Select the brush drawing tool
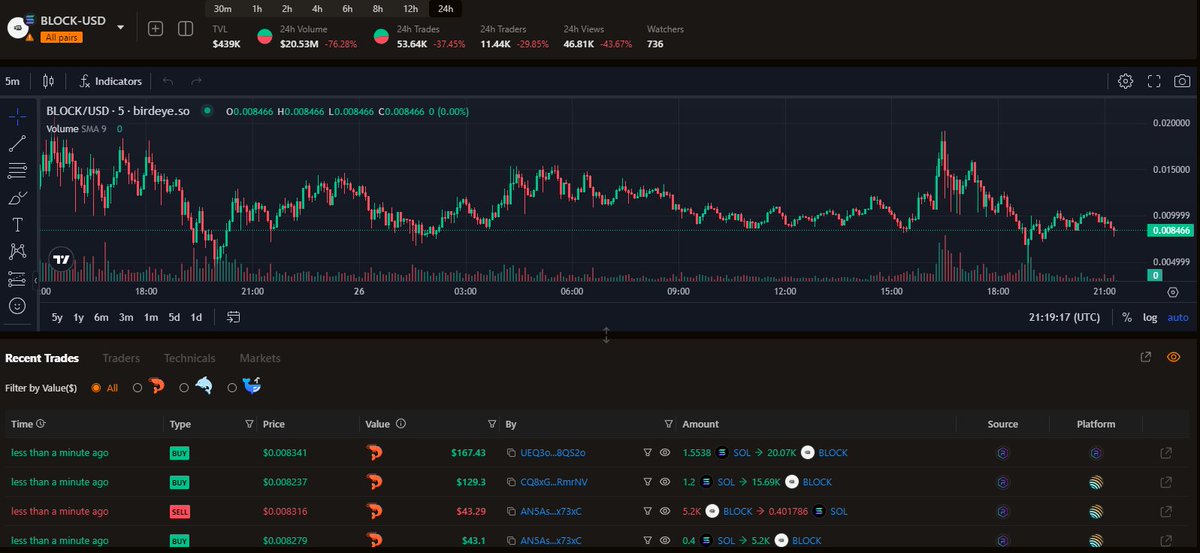 (17, 198)
